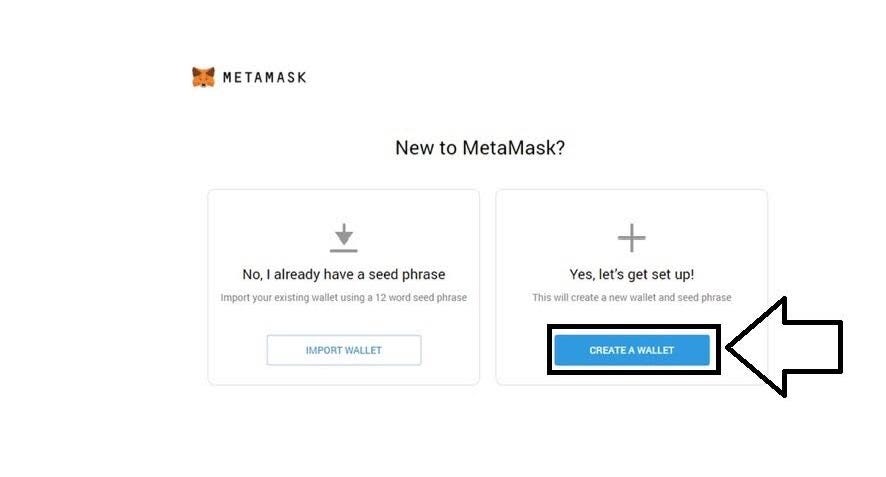Create a new wallet with the blue button
The height and width of the screenshot is (477, 886).
coord(632,350)
